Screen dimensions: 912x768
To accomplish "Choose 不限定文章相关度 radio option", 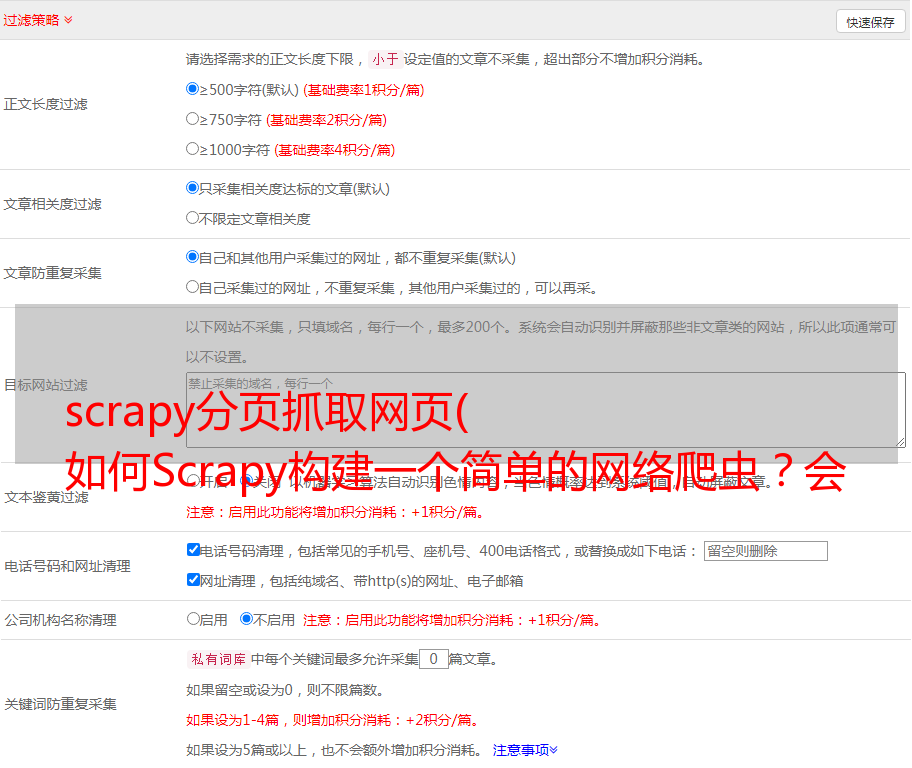I will click(193, 218).
